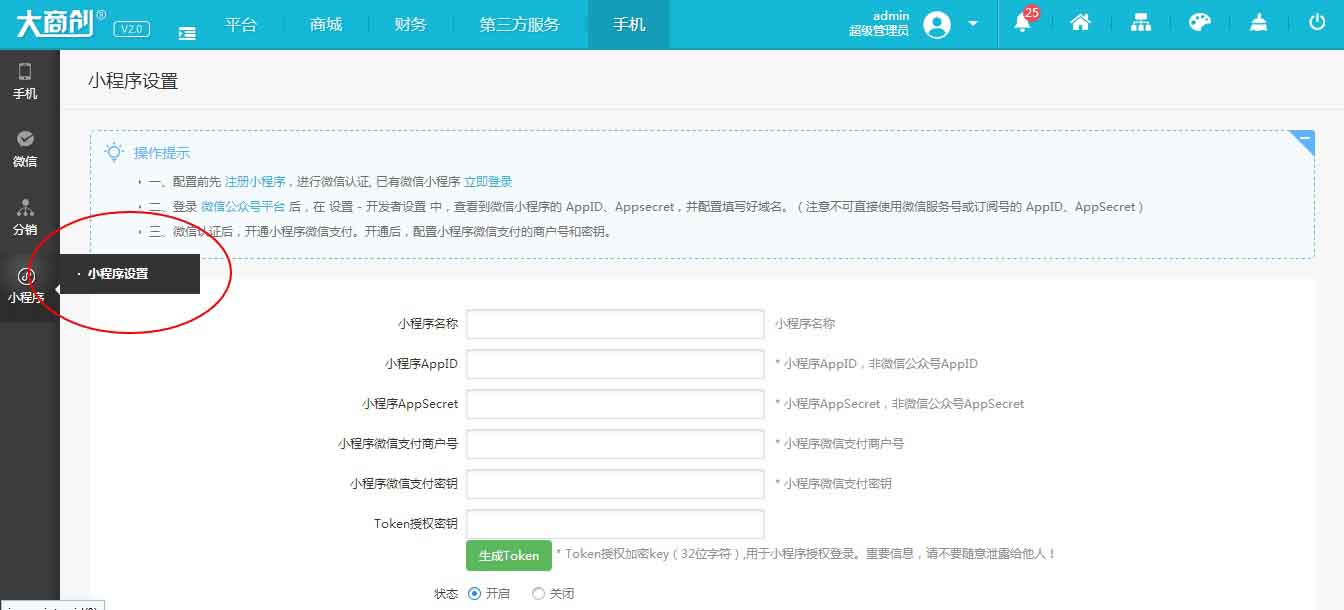This screenshot has width=1344, height=610.
Task: Open 微信 in left sidebar
Action: [25, 149]
